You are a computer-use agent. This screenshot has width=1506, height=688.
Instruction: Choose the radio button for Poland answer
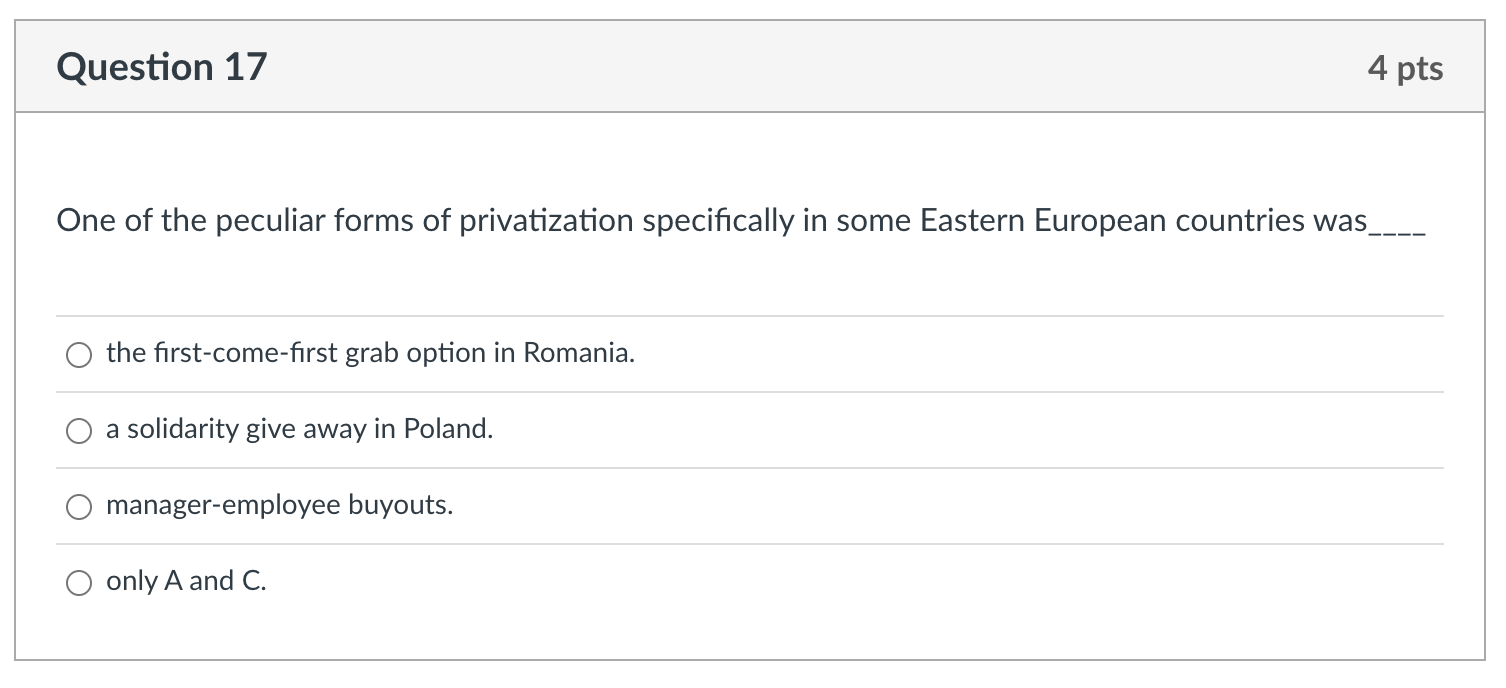79,431
